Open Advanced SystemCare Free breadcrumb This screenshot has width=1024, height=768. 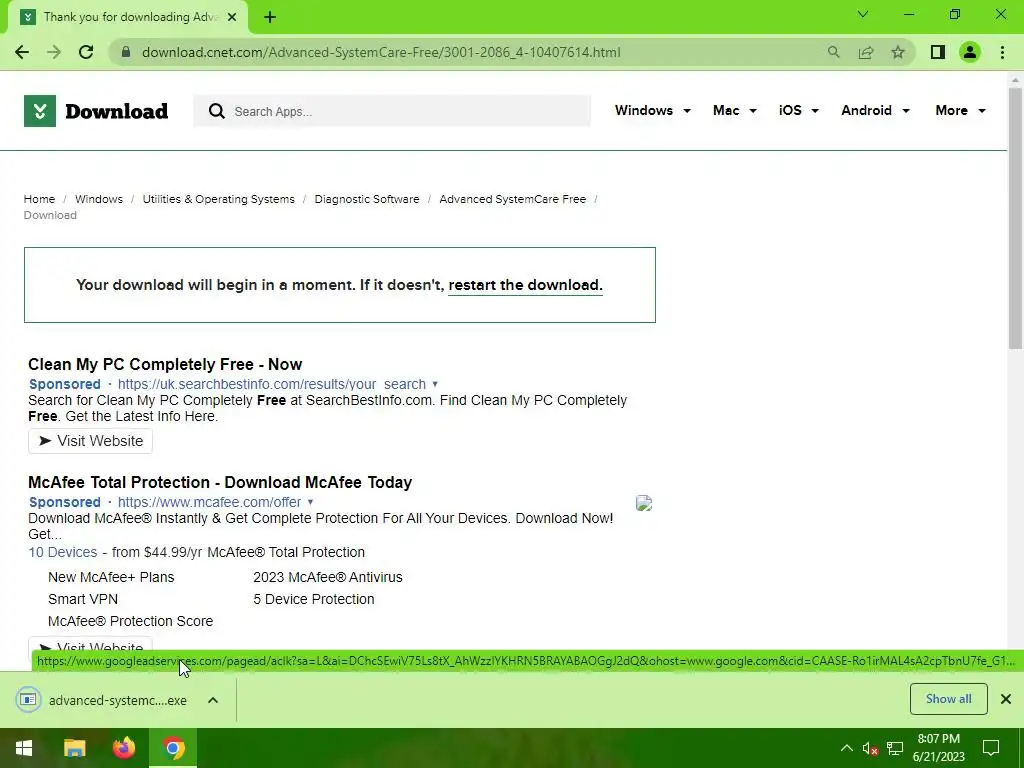coord(513,199)
